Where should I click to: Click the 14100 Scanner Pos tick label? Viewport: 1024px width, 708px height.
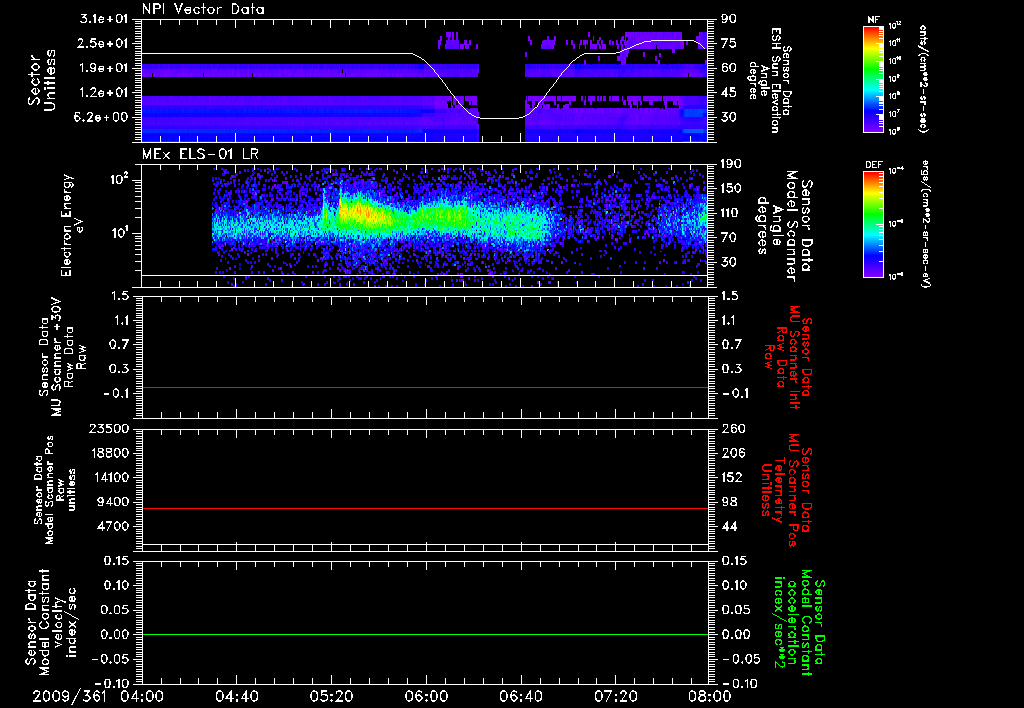click(x=110, y=477)
